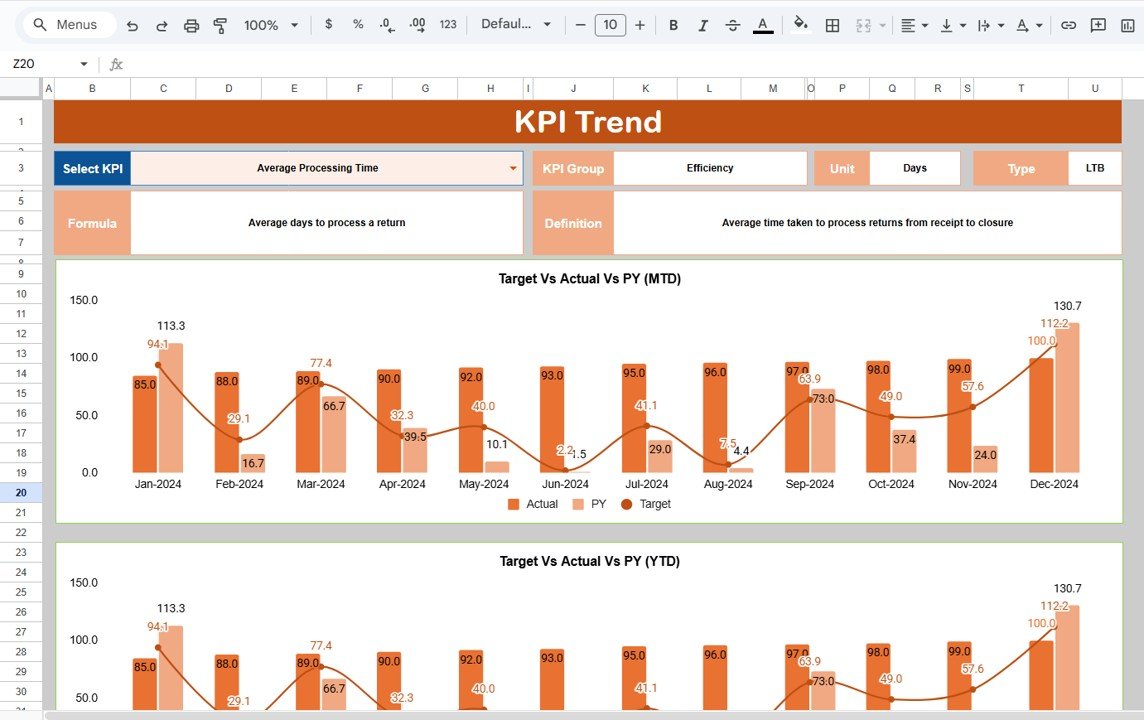
Task: Open horizontal align menu
Action: [x=913, y=25]
